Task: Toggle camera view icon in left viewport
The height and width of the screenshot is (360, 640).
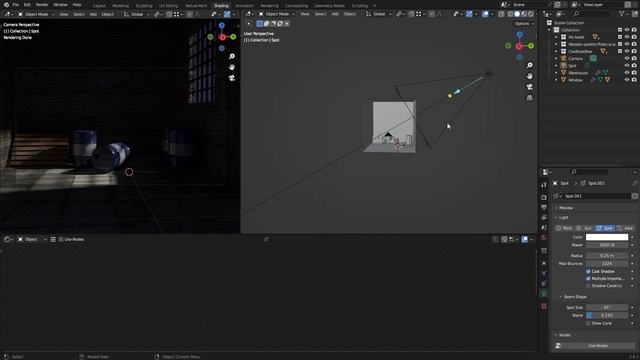Action: pyautogui.click(x=232, y=78)
